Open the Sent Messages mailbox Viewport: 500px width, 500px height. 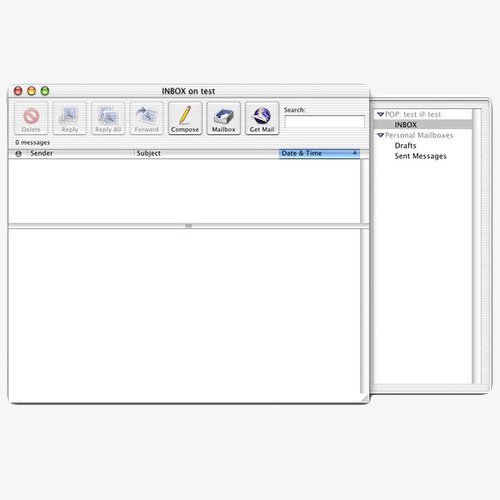(420, 156)
